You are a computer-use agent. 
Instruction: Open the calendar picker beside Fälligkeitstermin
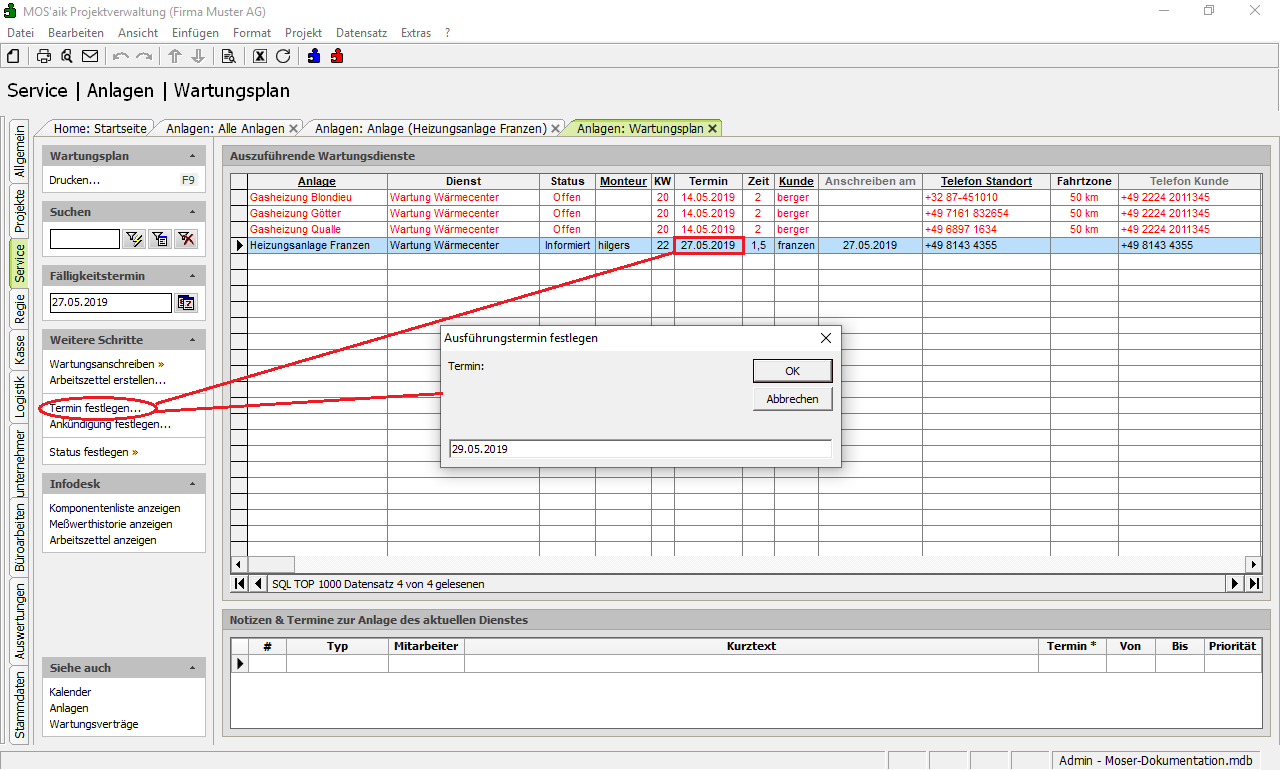186,303
